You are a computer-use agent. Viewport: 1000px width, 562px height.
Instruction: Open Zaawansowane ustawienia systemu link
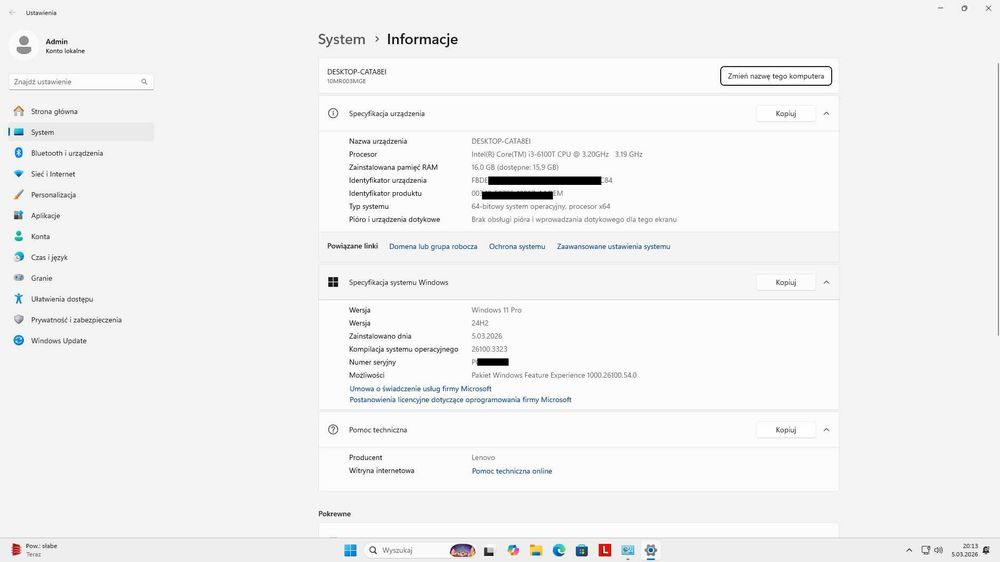(614, 246)
